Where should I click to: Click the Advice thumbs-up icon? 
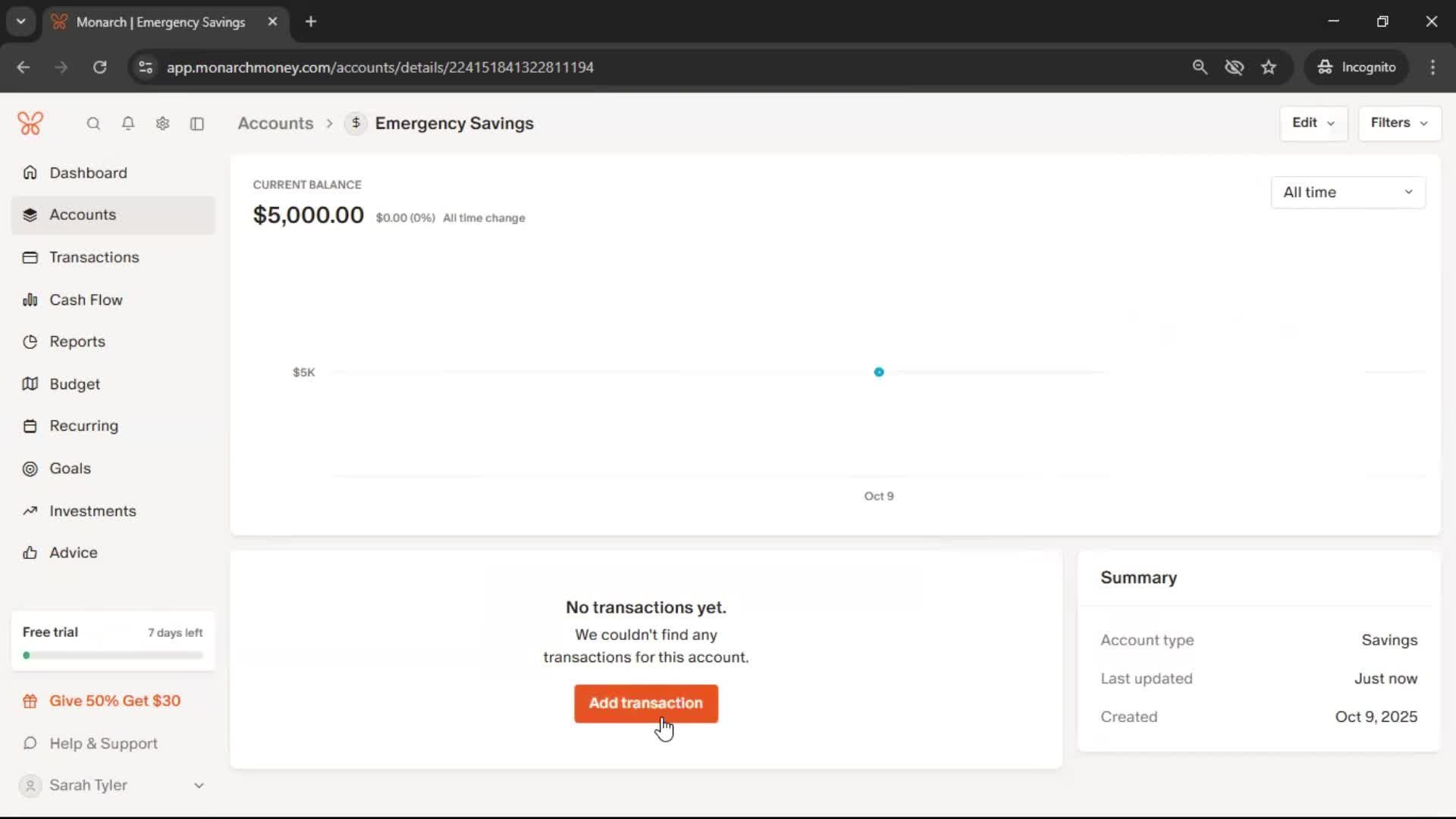[x=30, y=553]
